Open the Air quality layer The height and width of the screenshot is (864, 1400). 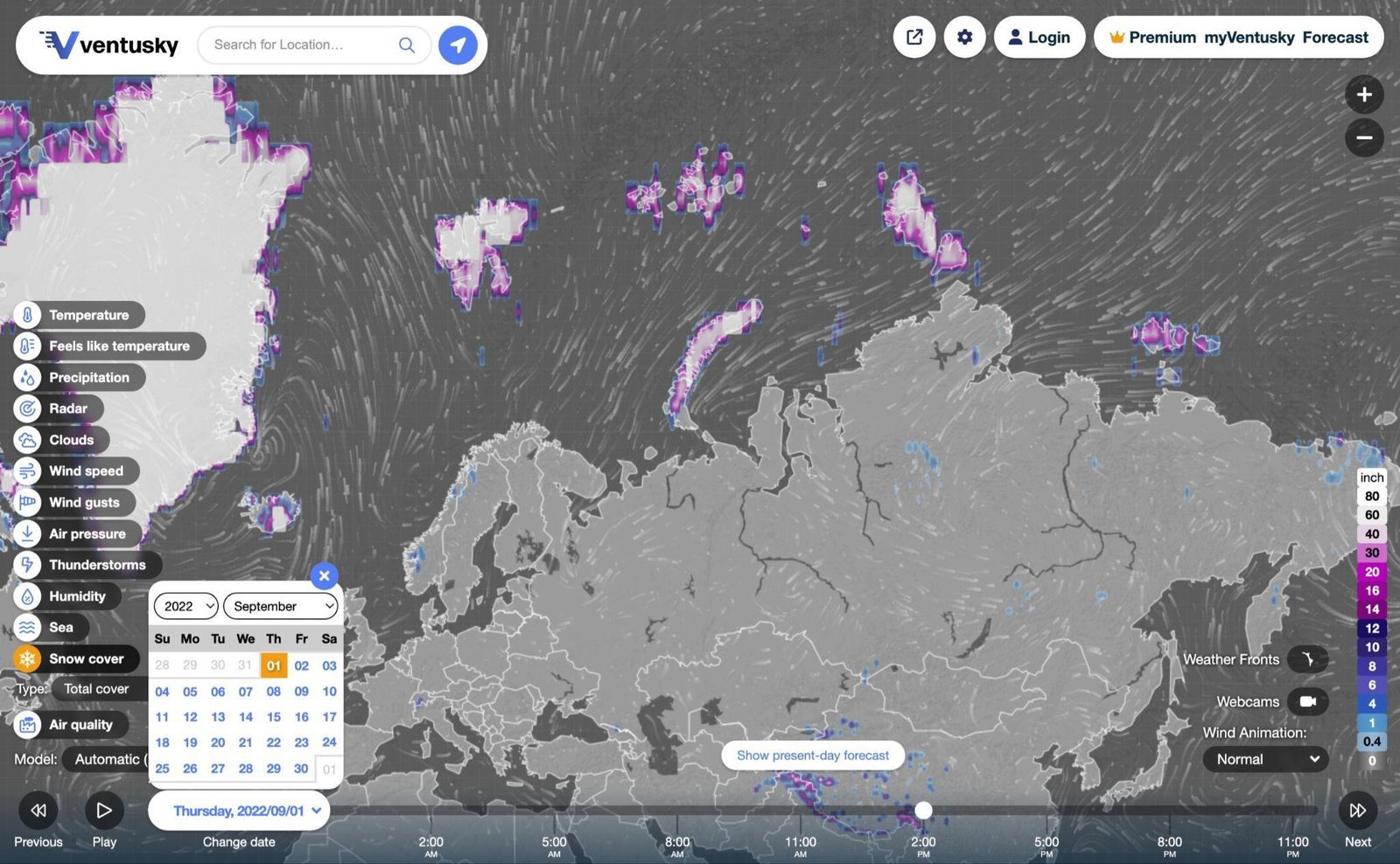(x=71, y=725)
